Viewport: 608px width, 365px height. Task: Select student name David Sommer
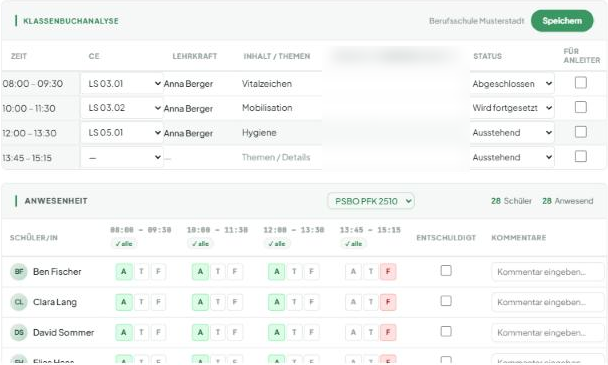point(64,332)
